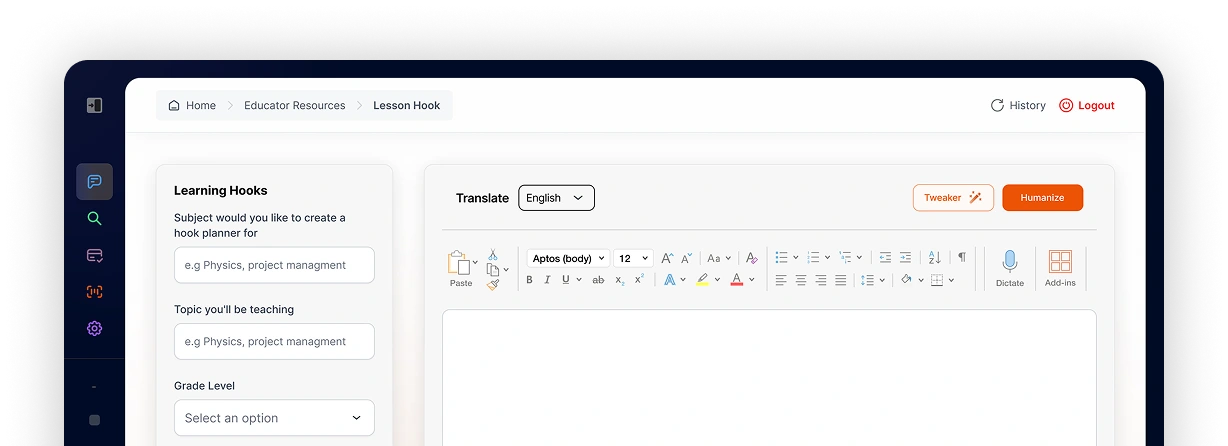Click the orange scan sidebar icon
1228x446 pixels.
[94, 292]
